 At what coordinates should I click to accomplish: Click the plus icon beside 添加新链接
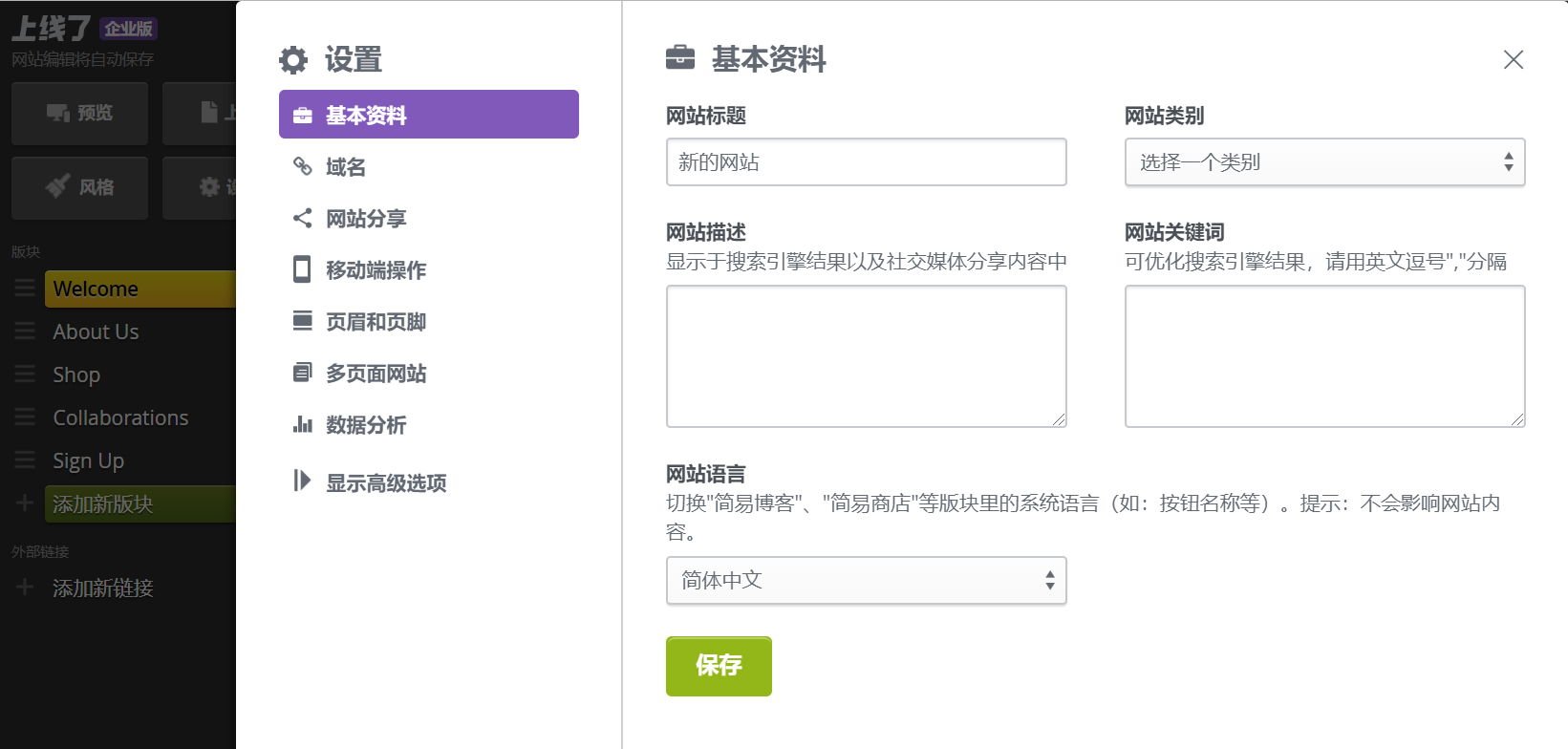coord(25,588)
